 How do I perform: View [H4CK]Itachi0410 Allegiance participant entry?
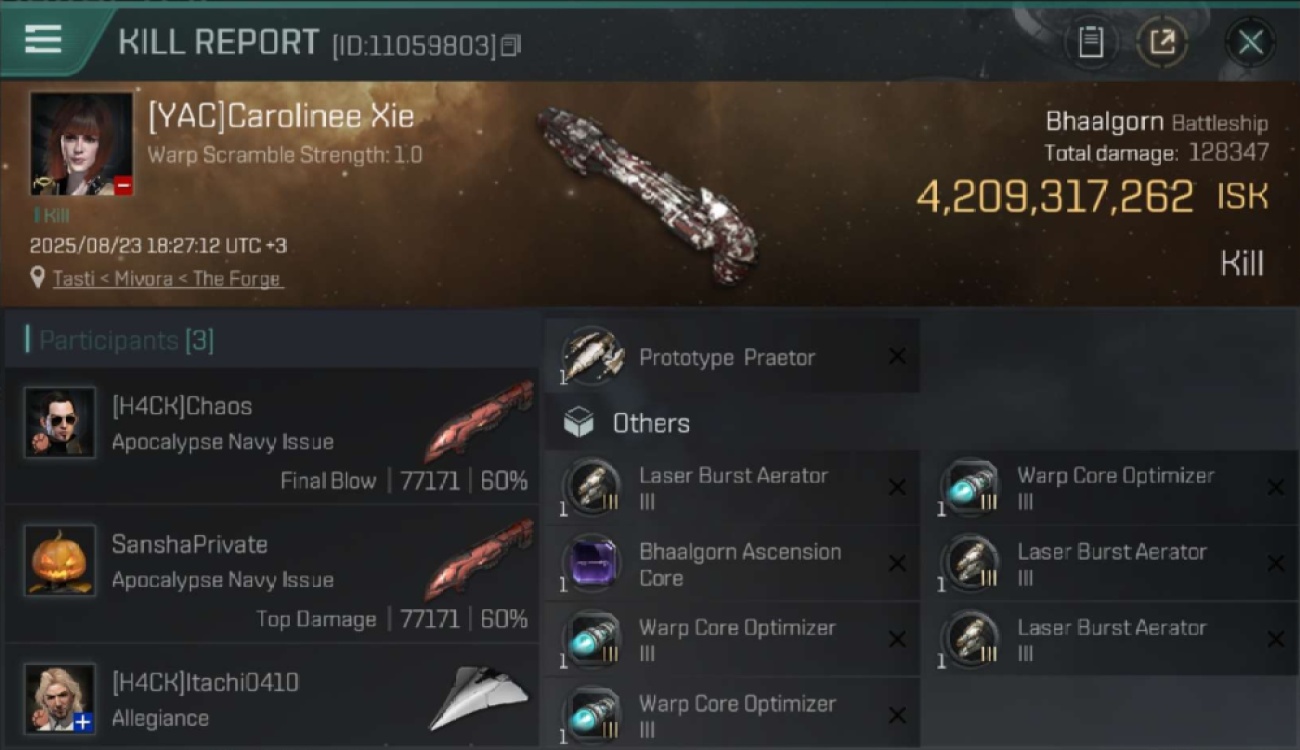(271, 698)
